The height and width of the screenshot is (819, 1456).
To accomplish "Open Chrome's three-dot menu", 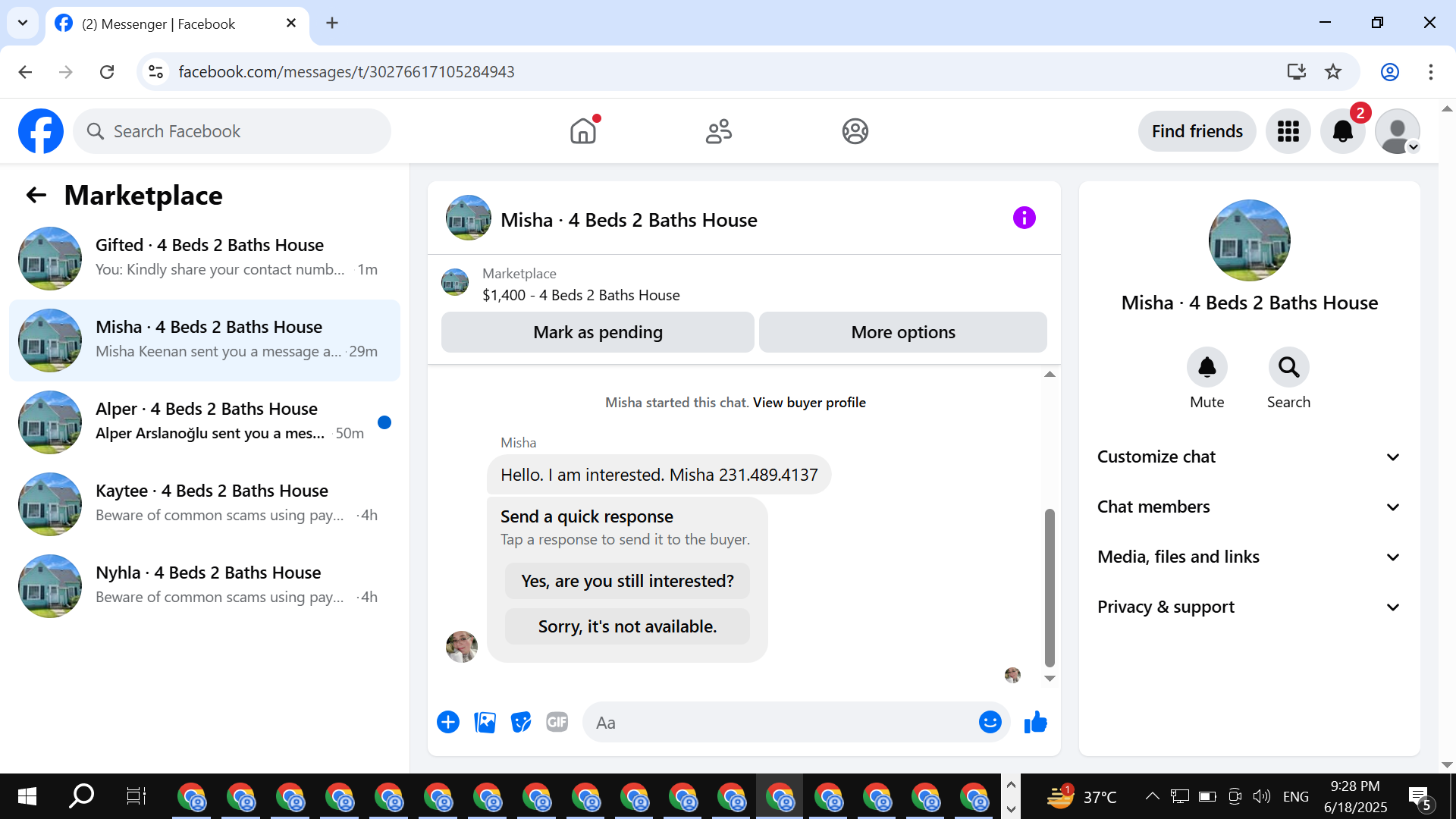I will 1430,72.
